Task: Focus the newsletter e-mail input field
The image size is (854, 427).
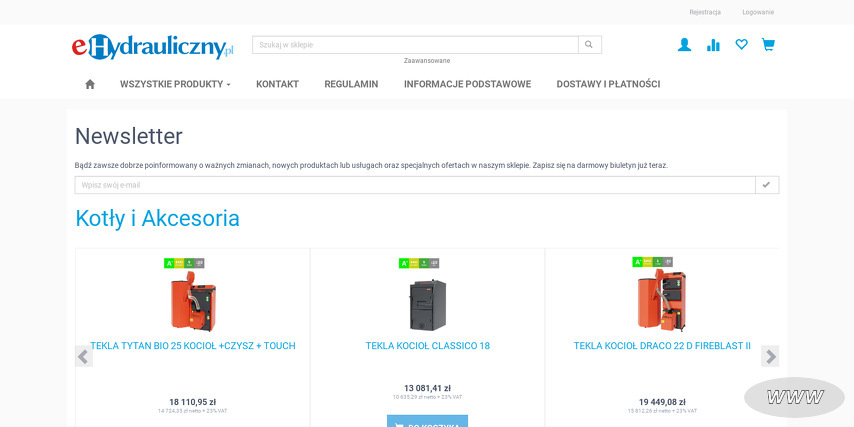Action: 415,185
